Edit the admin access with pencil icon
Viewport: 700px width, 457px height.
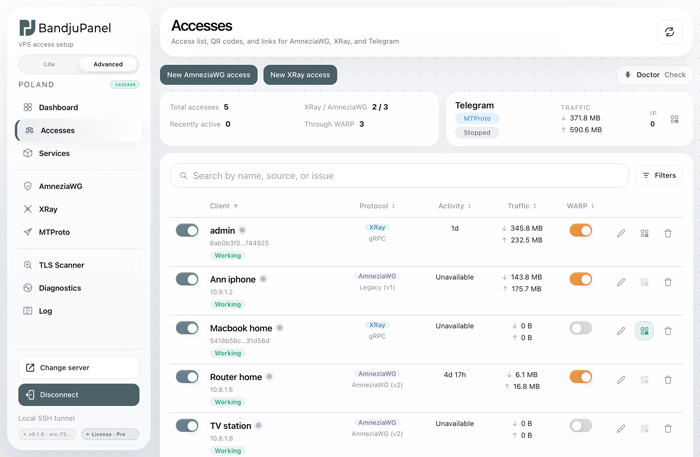click(621, 234)
